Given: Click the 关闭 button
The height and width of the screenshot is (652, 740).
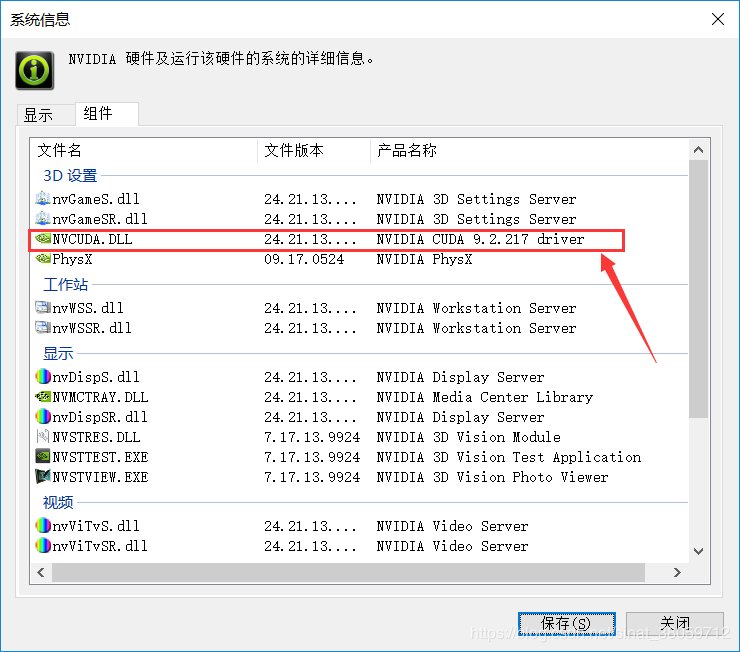Looking at the screenshot, I should [x=674, y=624].
